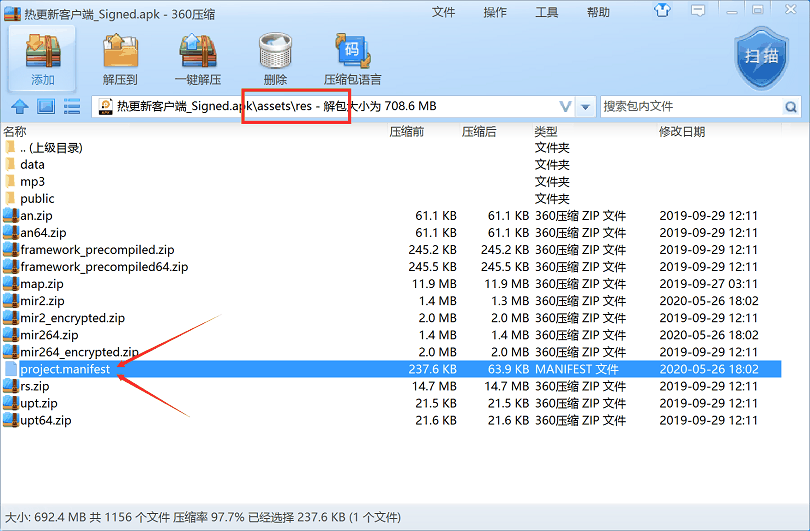The height and width of the screenshot is (531, 810).
Task: Click the 解压到 (Extract to) icon
Action: pyautogui.click(x=120, y=58)
